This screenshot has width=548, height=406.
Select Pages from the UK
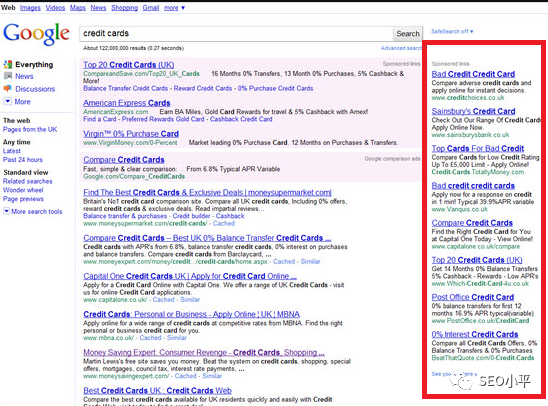click(x=30, y=129)
